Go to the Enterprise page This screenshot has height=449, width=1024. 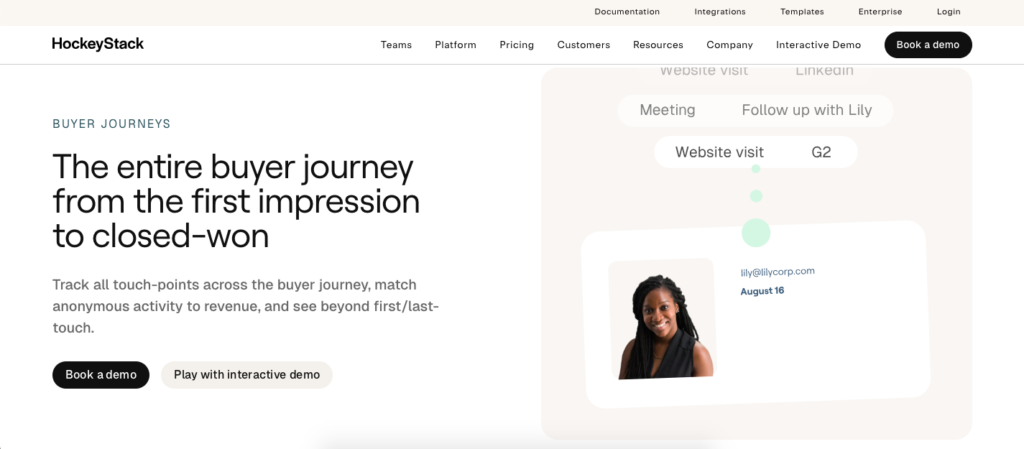pos(880,12)
